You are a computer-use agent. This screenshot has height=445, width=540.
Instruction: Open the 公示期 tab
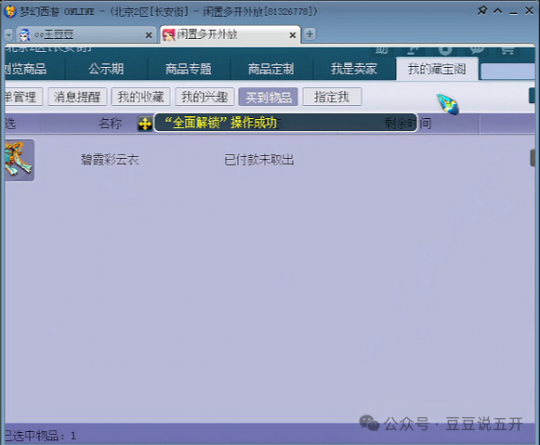point(106,69)
